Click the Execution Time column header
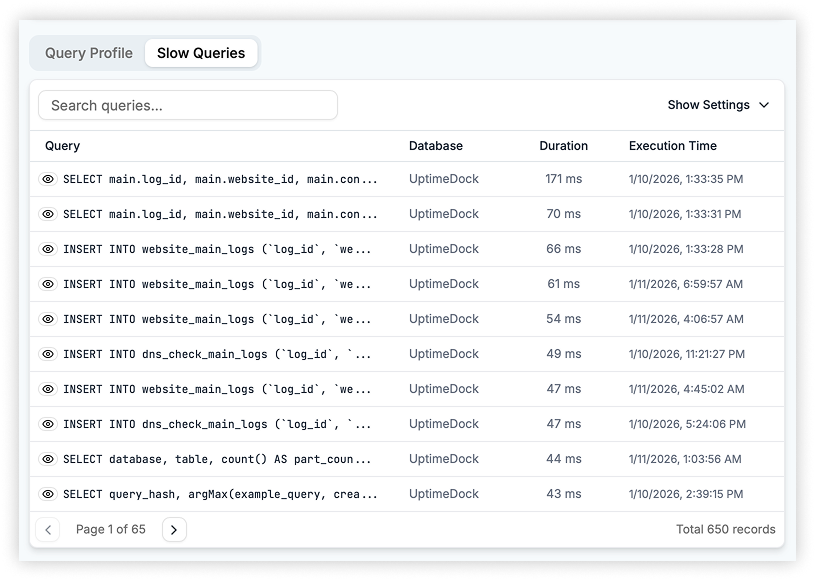The height and width of the screenshot is (581, 816). tap(672, 146)
